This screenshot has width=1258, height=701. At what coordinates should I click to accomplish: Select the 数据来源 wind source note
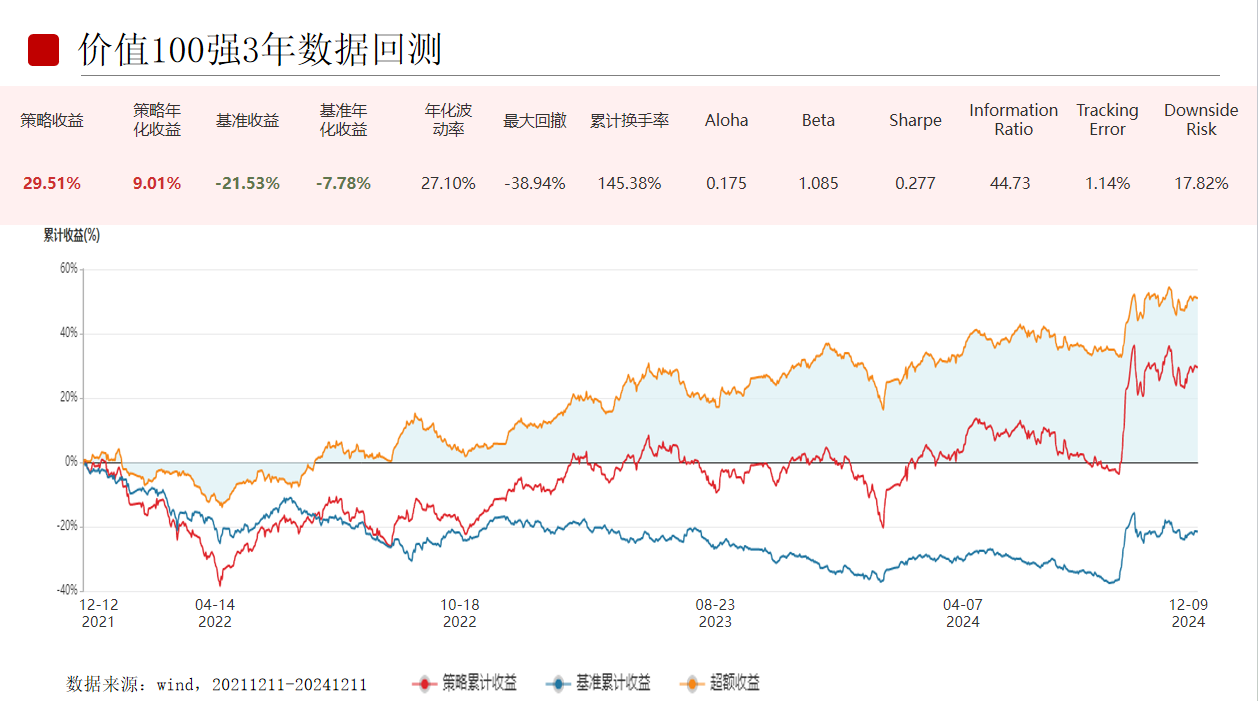(x=216, y=685)
